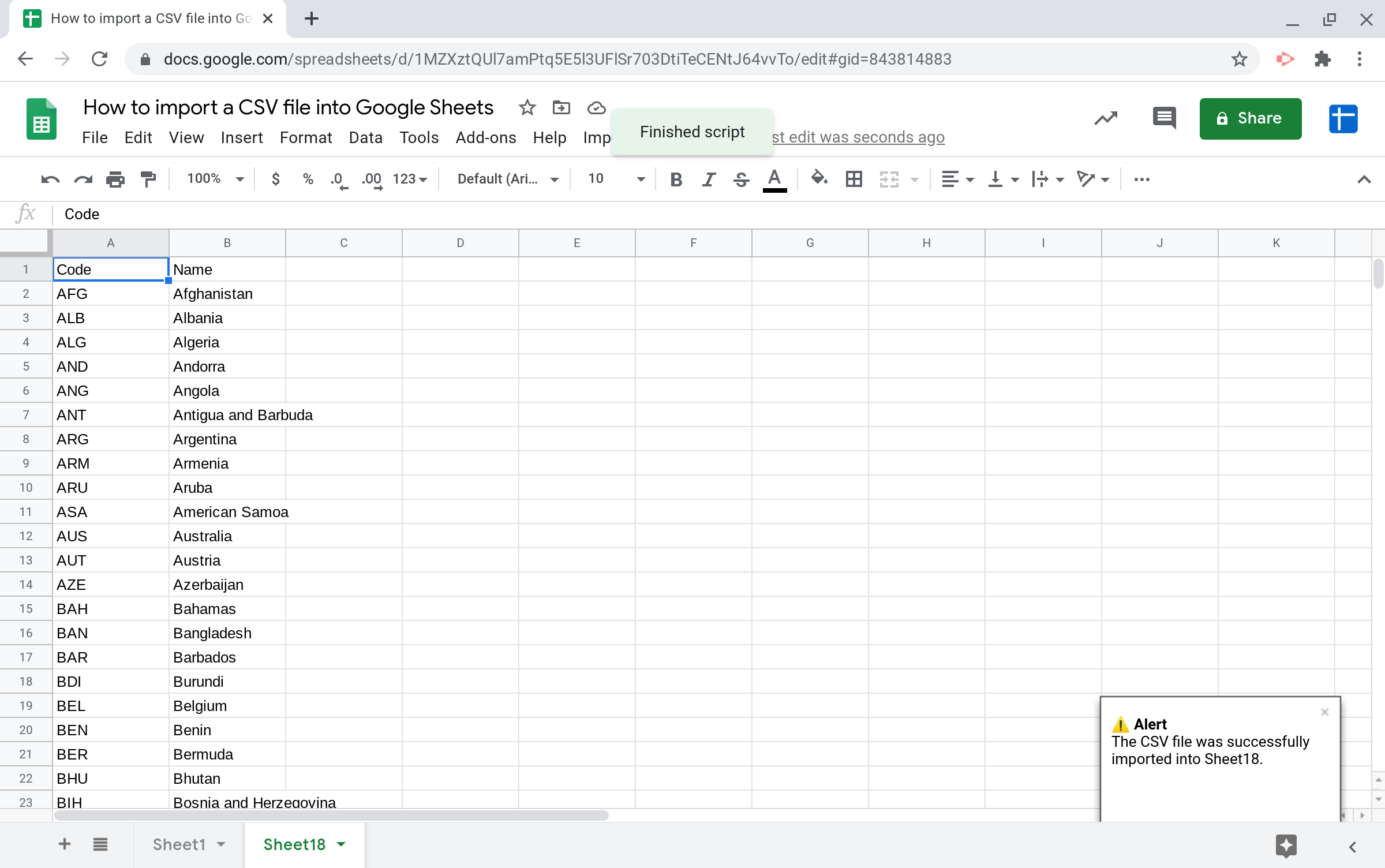
Task: Click the More toolbar options ellipsis
Action: point(1141,179)
